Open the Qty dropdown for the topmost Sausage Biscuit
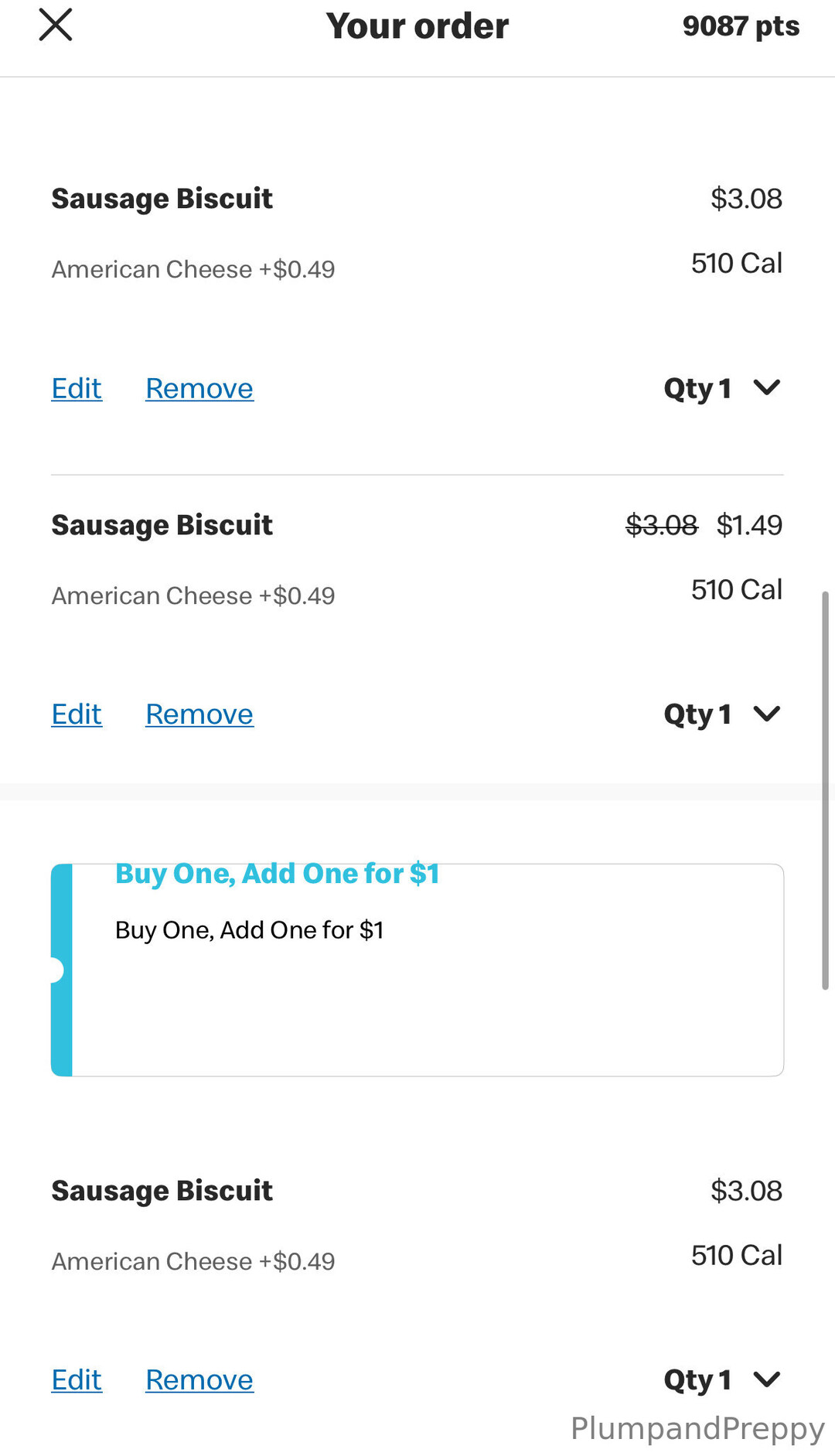This screenshot has width=835, height=1456. [x=722, y=388]
